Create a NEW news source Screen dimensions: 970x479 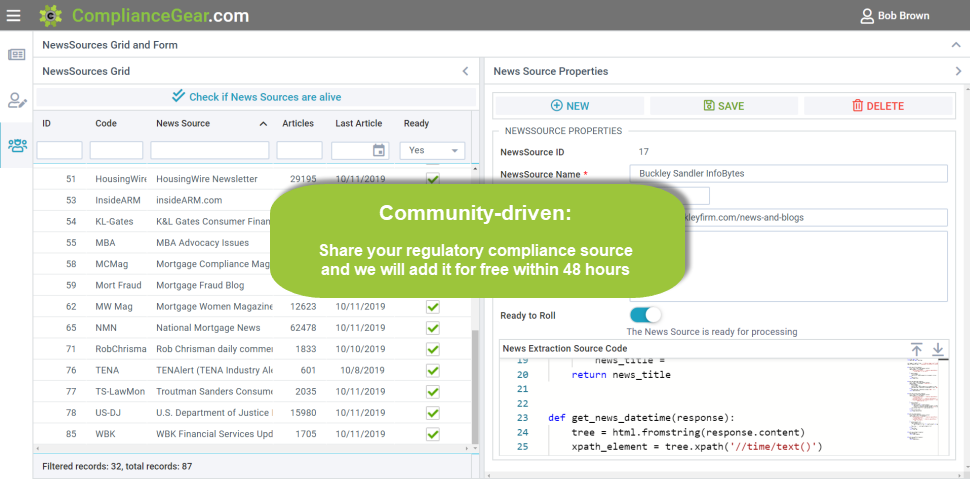point(570,106)
